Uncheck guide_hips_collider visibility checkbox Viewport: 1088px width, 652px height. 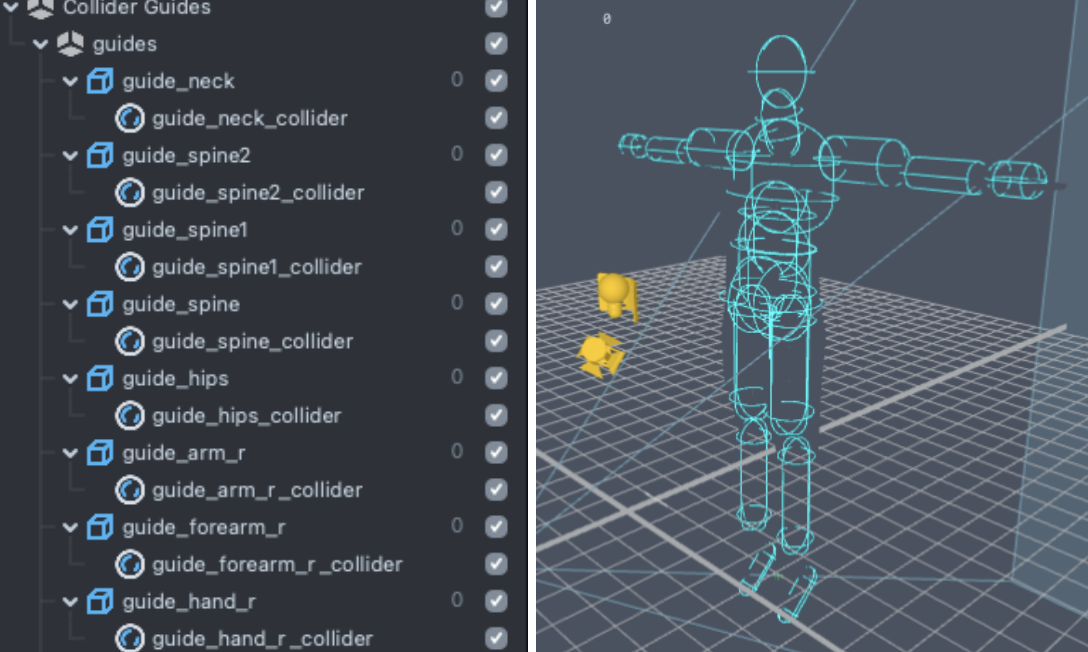(x=496, y=415)
